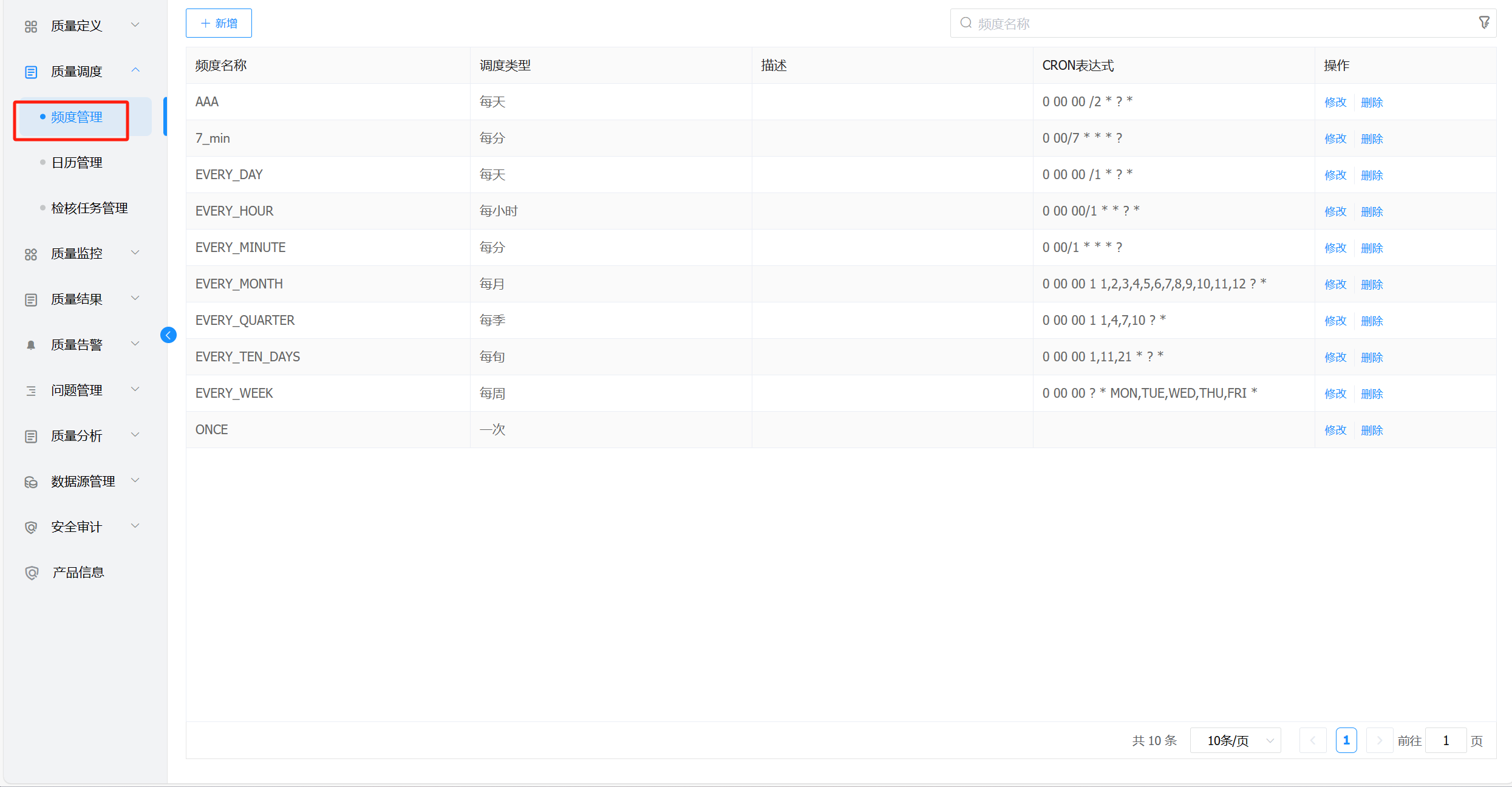Collapse sidebar with blue arrow button
The width and height of the screenshot is (1512, 787).
pyautogui.click(x=168, y=335)
